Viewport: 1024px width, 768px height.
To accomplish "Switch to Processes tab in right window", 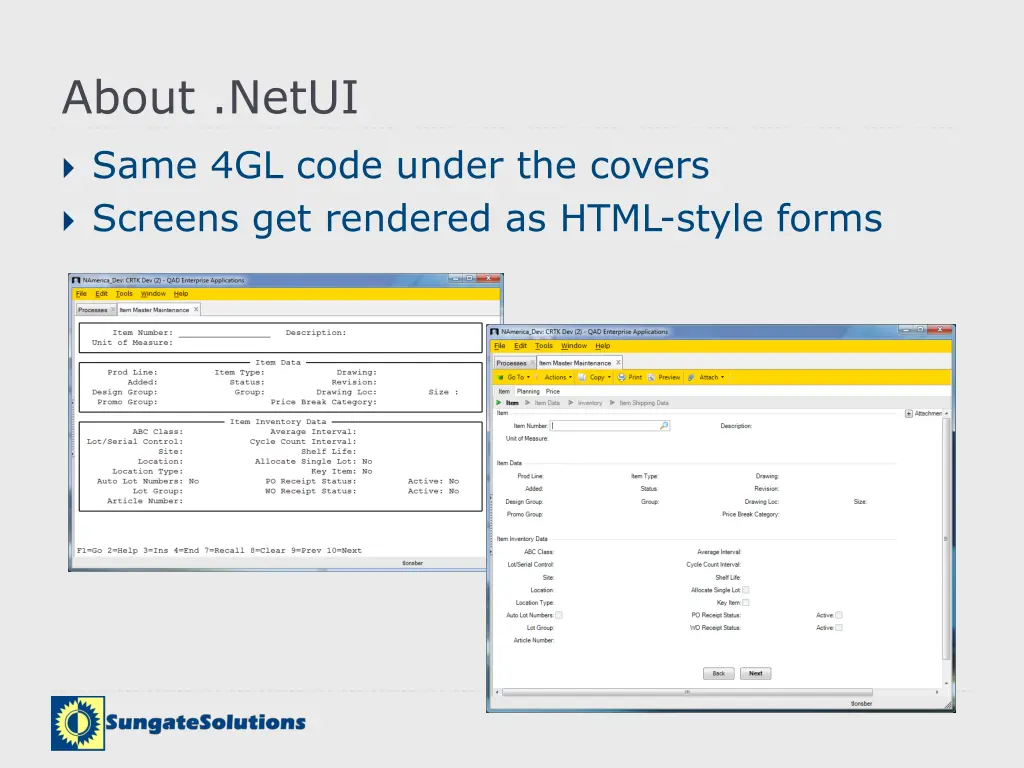I will (511, 363).
